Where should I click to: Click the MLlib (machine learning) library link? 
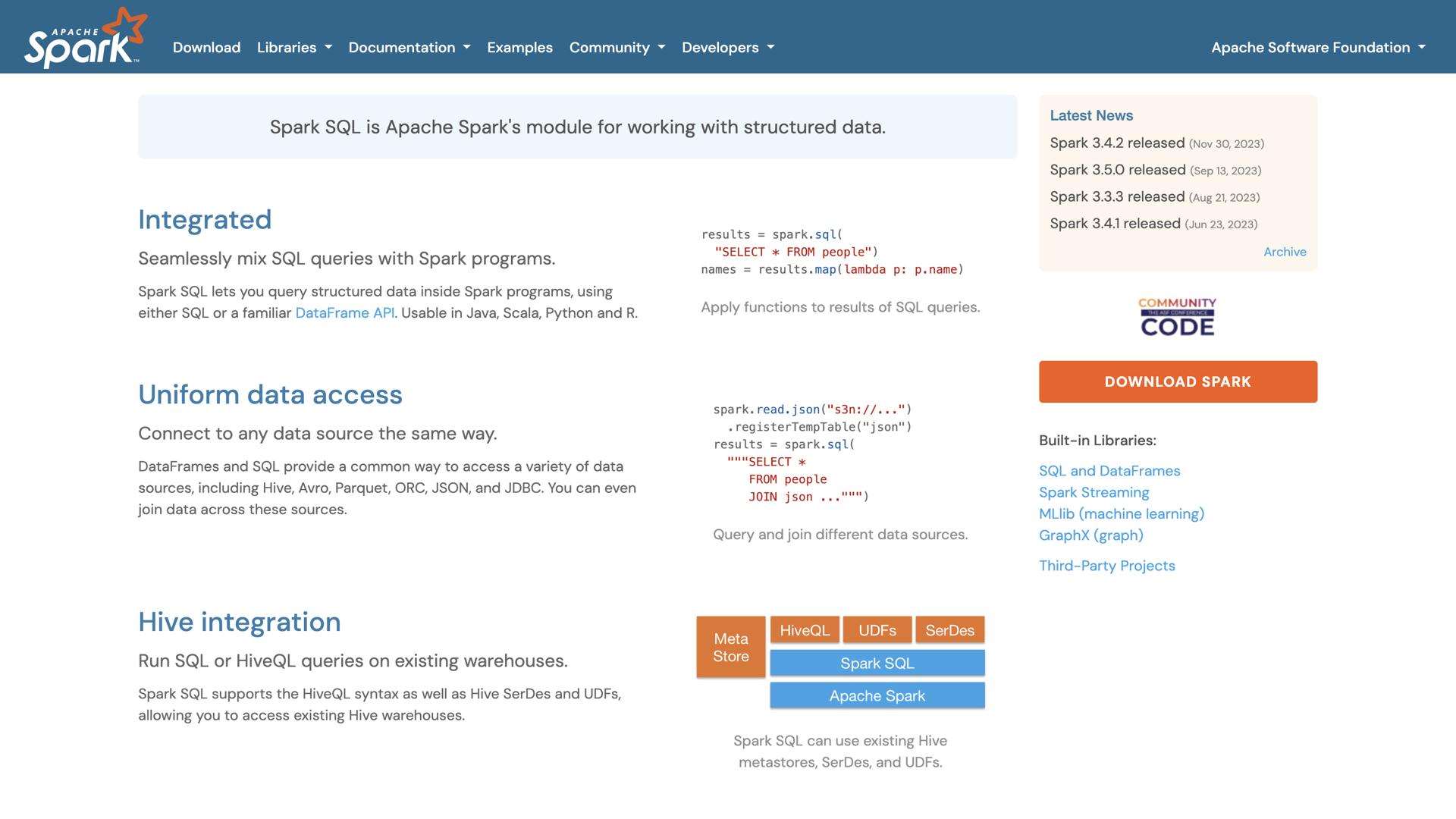coord(1122,513)
